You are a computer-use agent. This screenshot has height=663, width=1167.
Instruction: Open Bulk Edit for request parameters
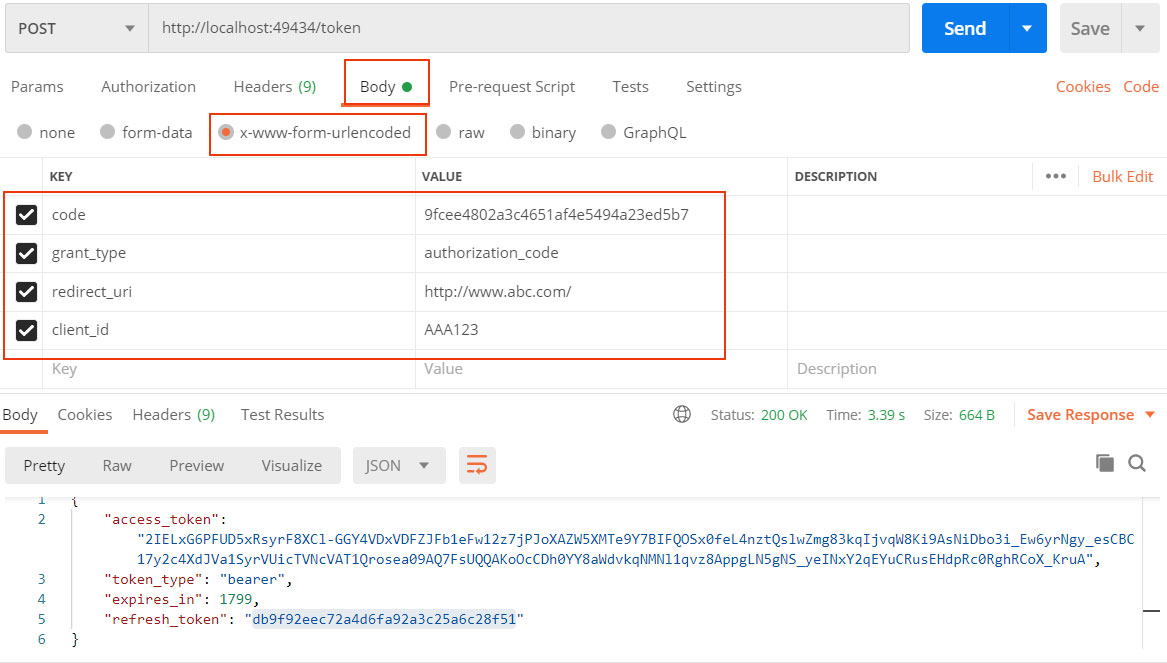click(1122, 176)
